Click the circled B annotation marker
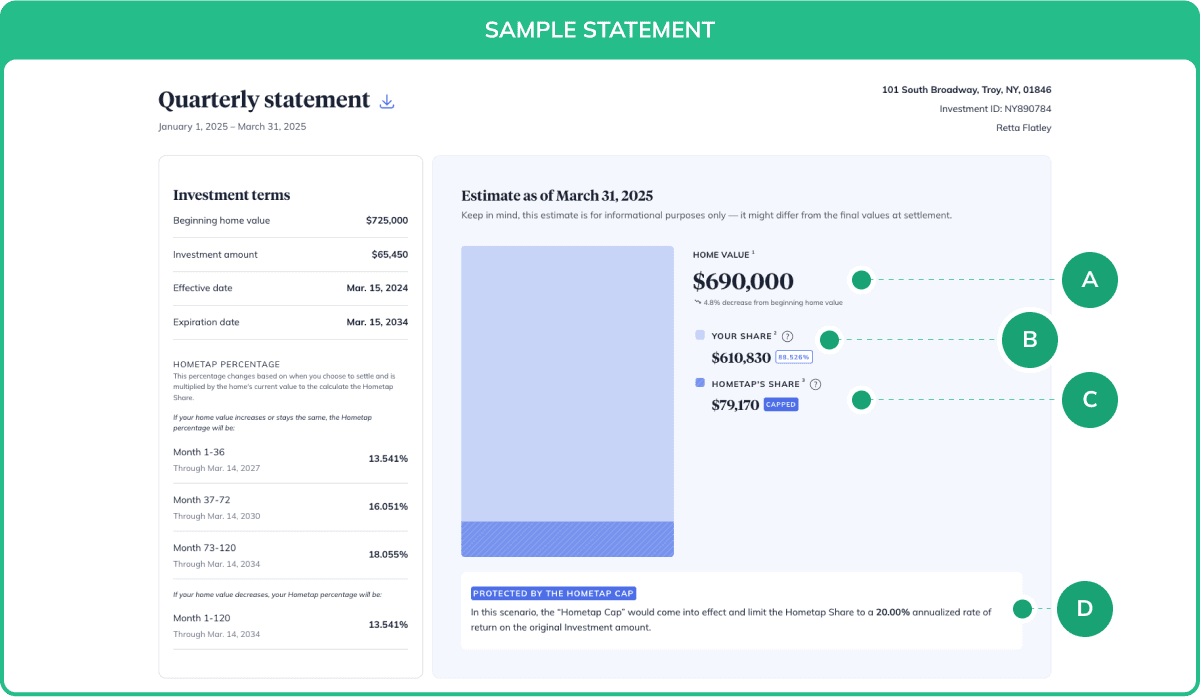 click(1029, 340)
